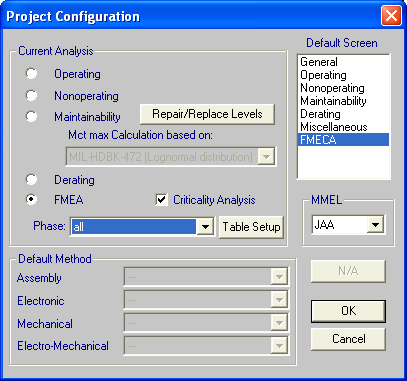The width and height of the screenshot is (407, 381).
Task: Click the Table Setup button
Action: [x=251, y=227]
